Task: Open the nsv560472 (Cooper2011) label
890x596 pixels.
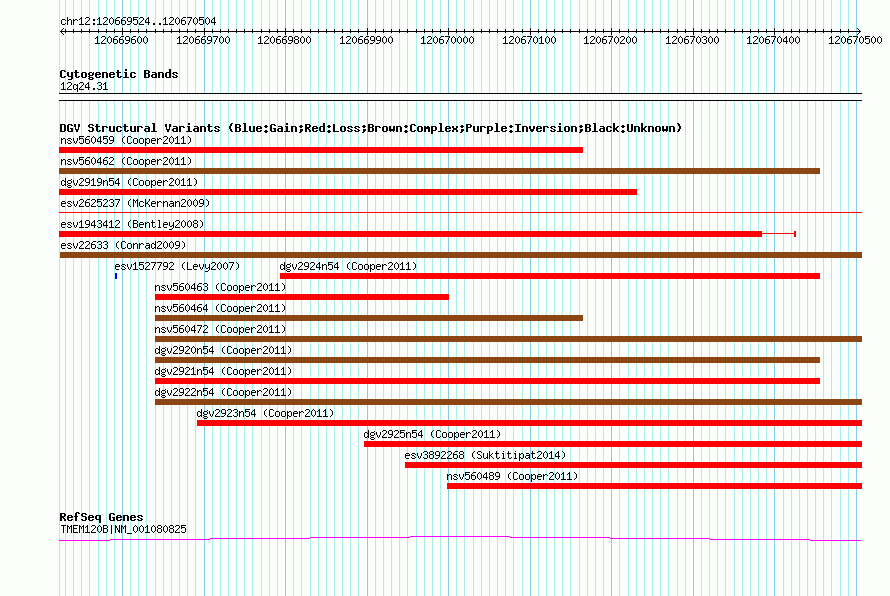Action: [x=220, y=329]
